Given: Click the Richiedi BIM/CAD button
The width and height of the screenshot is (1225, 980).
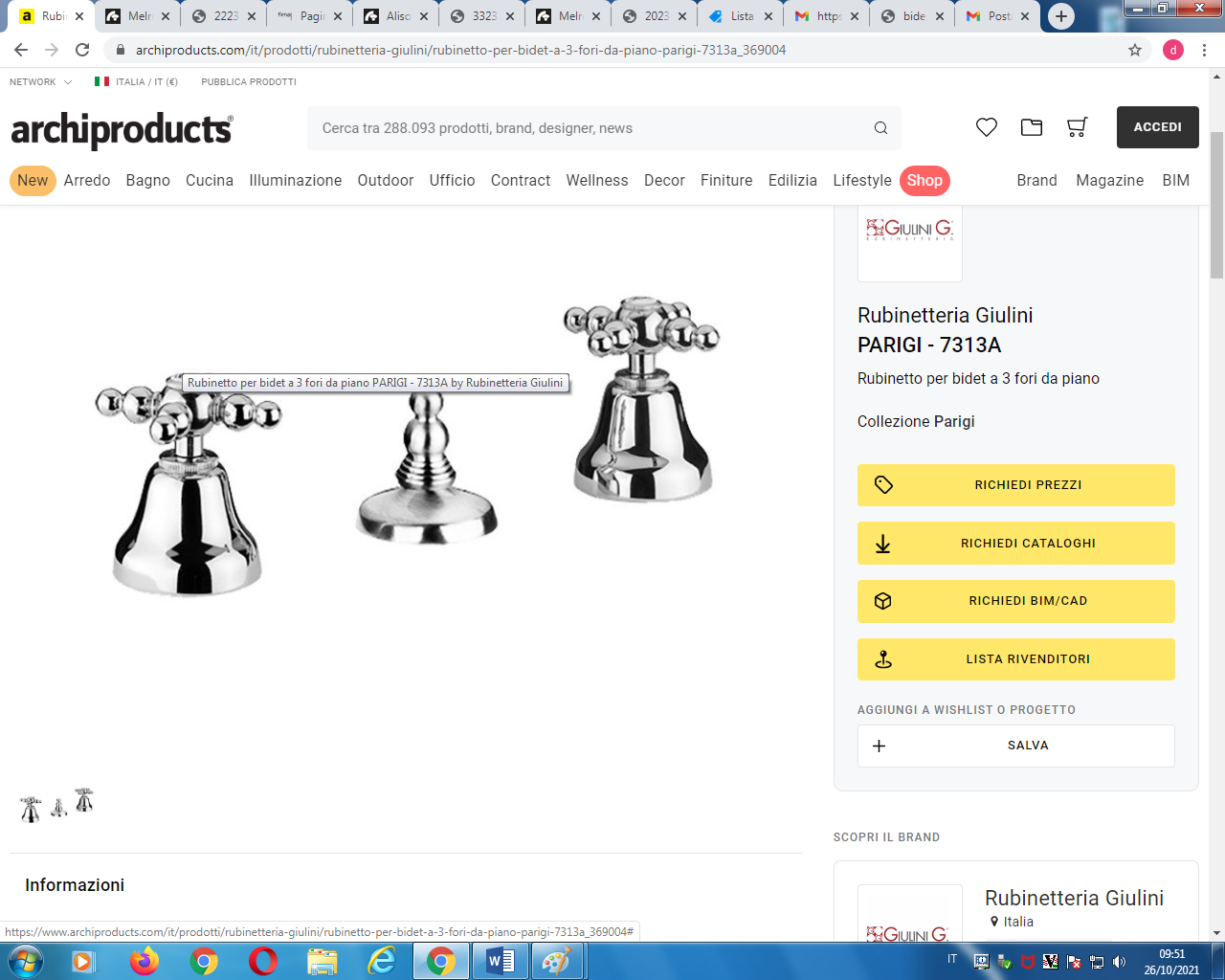Looking at the screenshot, I should pos(1016,601).
